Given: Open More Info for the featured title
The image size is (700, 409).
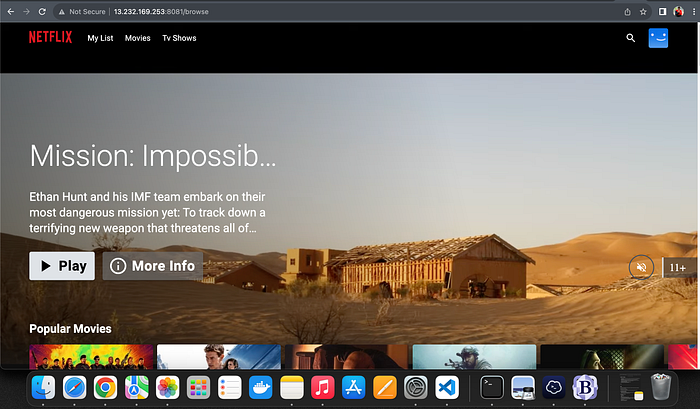Looking at the screenshot, I should 153,266.
